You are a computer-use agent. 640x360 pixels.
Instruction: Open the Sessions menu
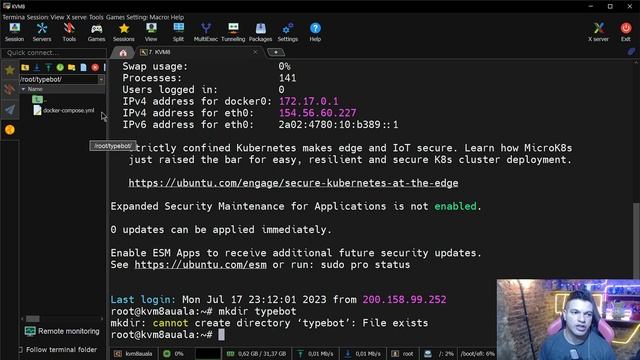[x=38, y=17]
